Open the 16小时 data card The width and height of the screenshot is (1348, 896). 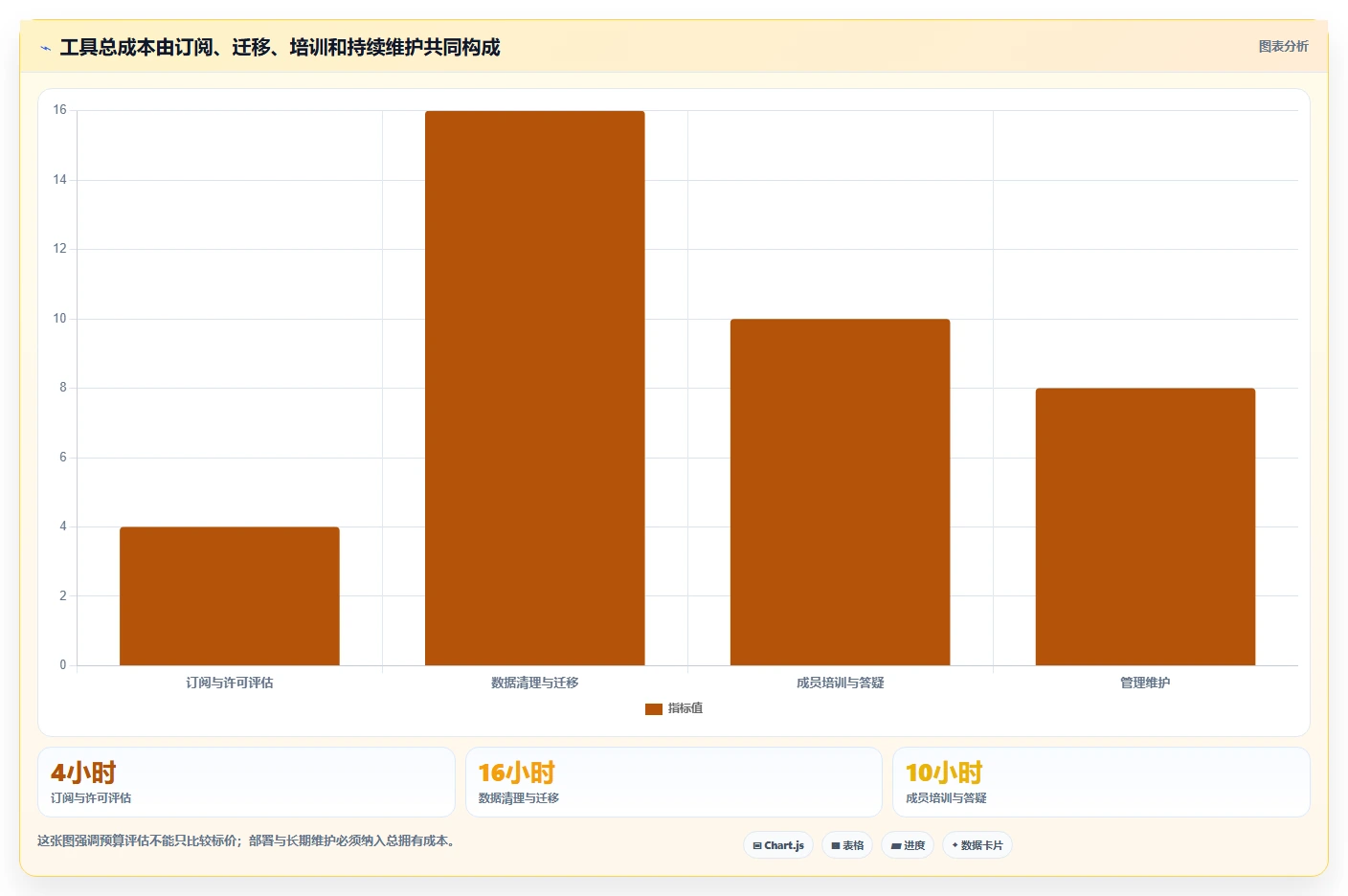[674, 782]
